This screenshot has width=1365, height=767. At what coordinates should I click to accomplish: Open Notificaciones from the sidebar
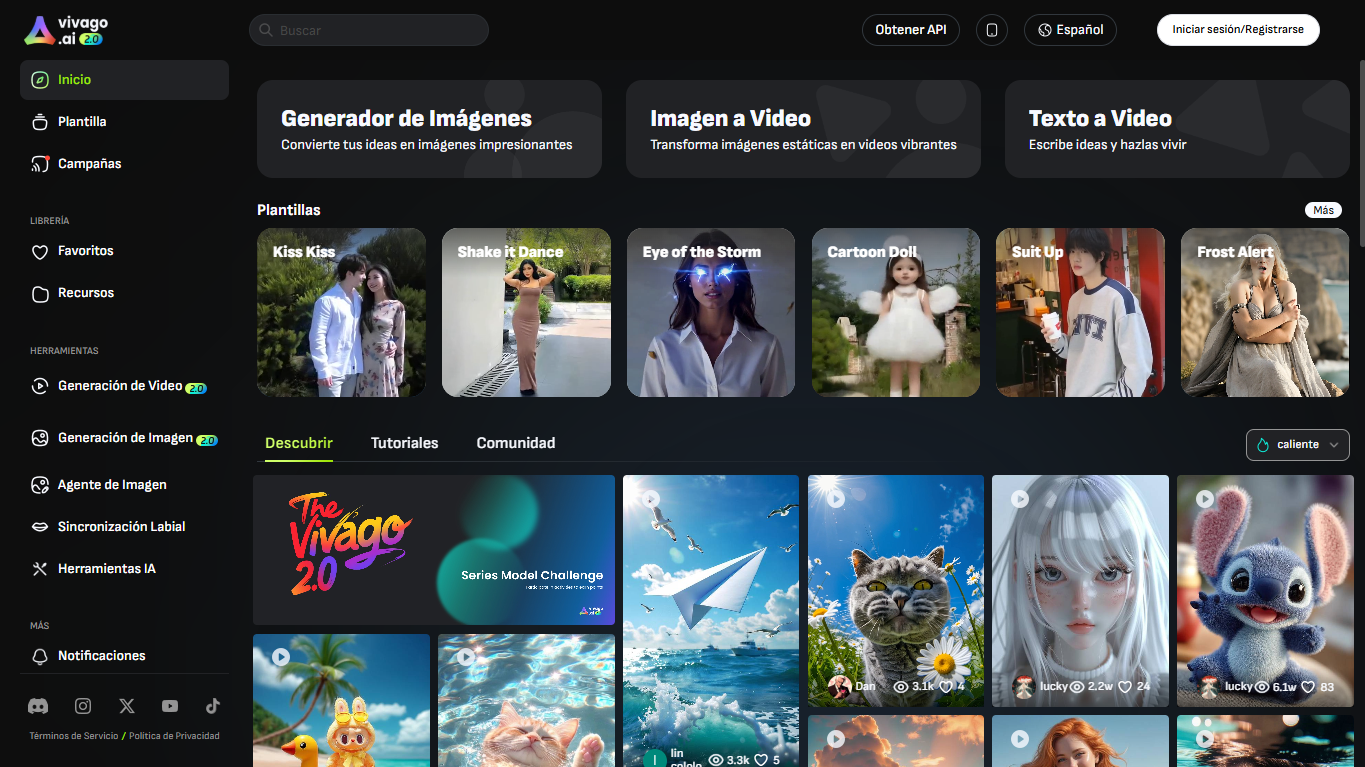pyautogui.click(x=101, y=656)
